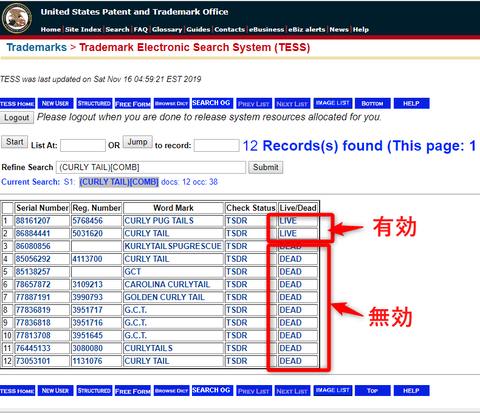Open word mark GCT
The image size is (480, 413).
[x=133, y=272]
